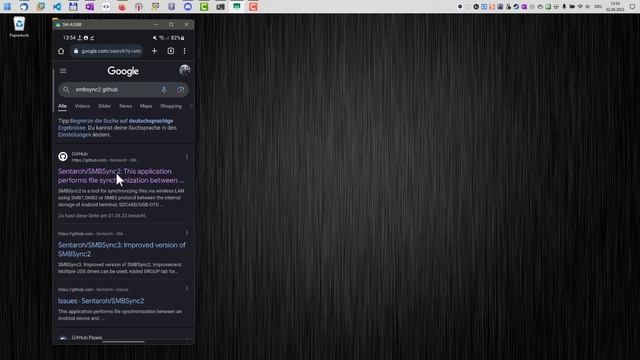Click the SM-A series window title icon
This screenshot has width=640, height=360.
pos(58,24)
